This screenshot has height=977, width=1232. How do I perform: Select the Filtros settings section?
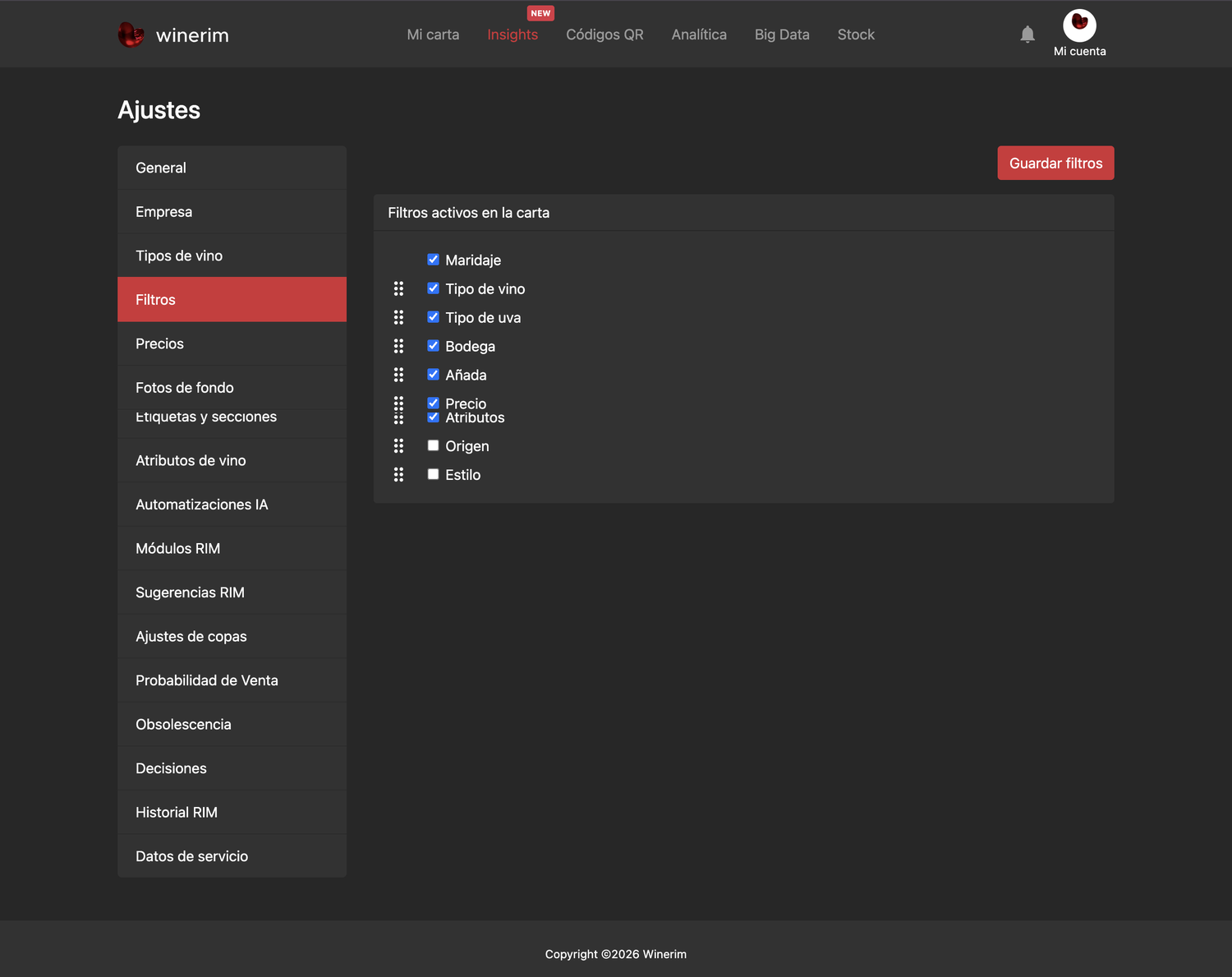click(x=232, y=300)
